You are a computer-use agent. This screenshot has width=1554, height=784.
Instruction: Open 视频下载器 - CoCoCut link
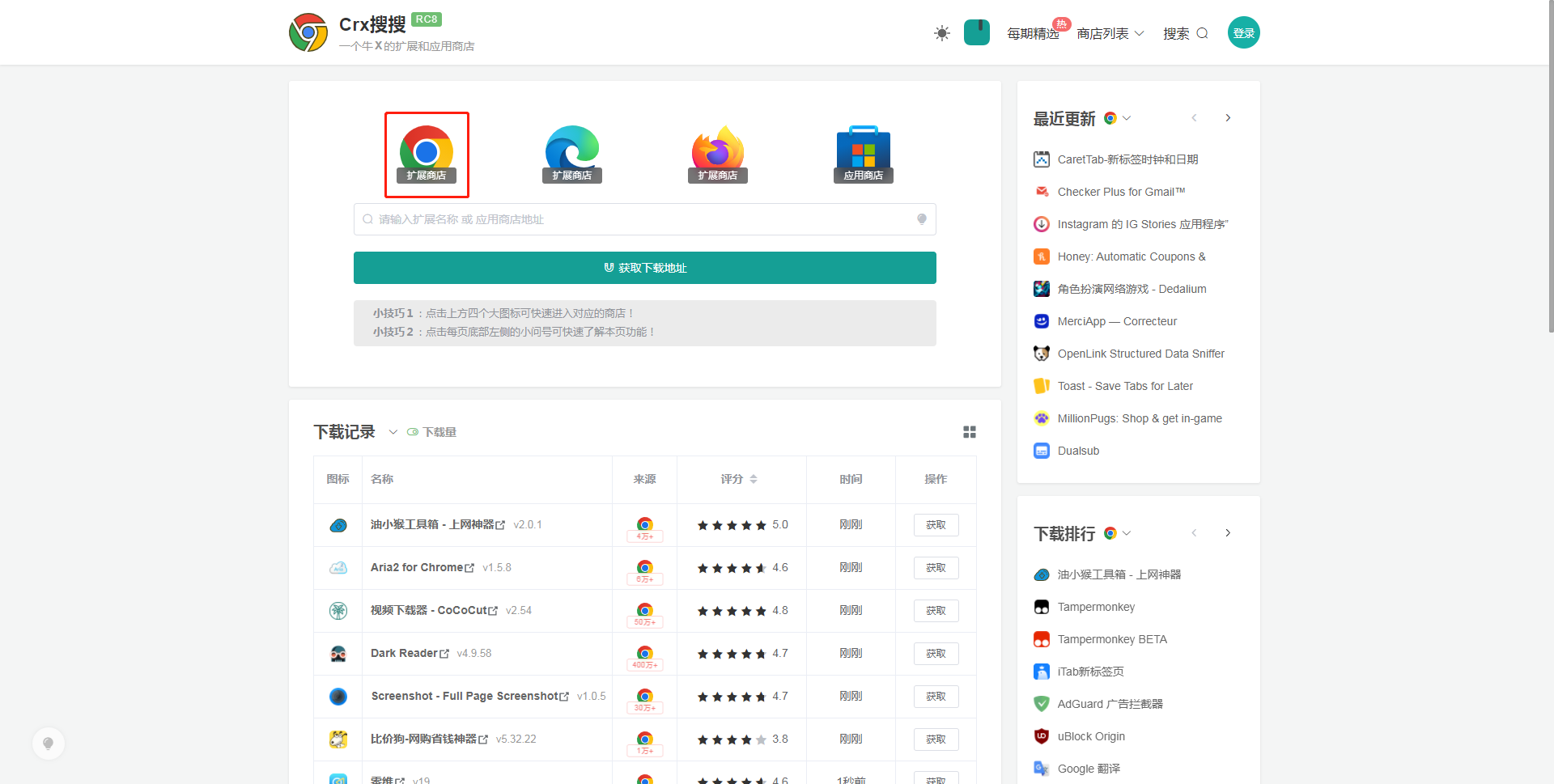click(434, 610)
